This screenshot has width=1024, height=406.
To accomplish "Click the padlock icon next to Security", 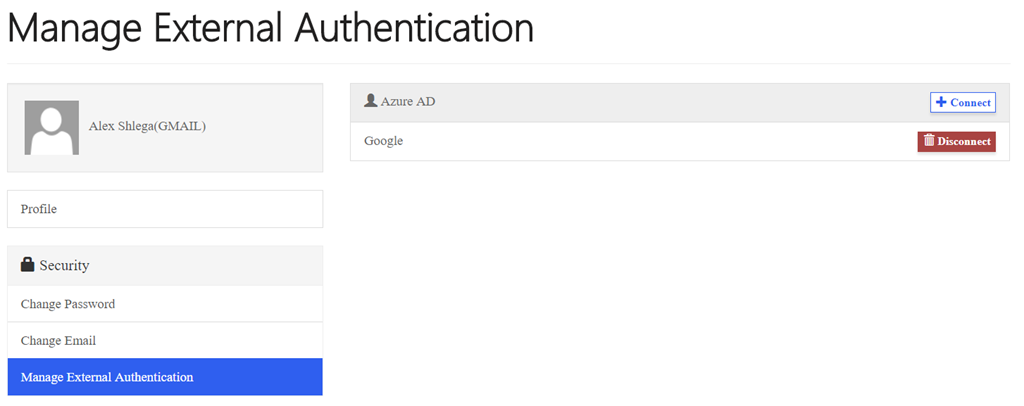I will tap(27, 264).
